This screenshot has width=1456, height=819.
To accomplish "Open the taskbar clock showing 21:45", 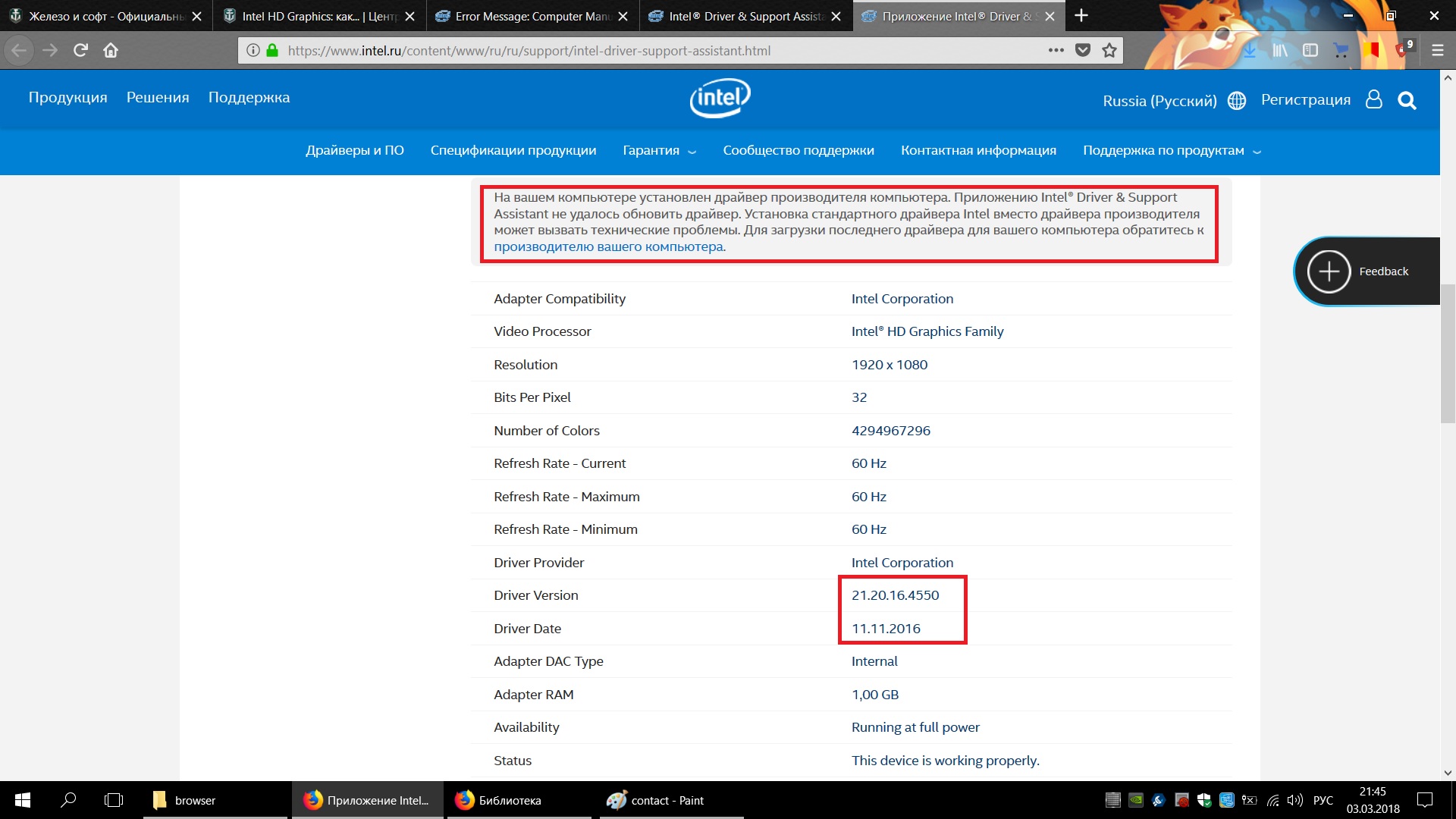I will [1373, 800].
